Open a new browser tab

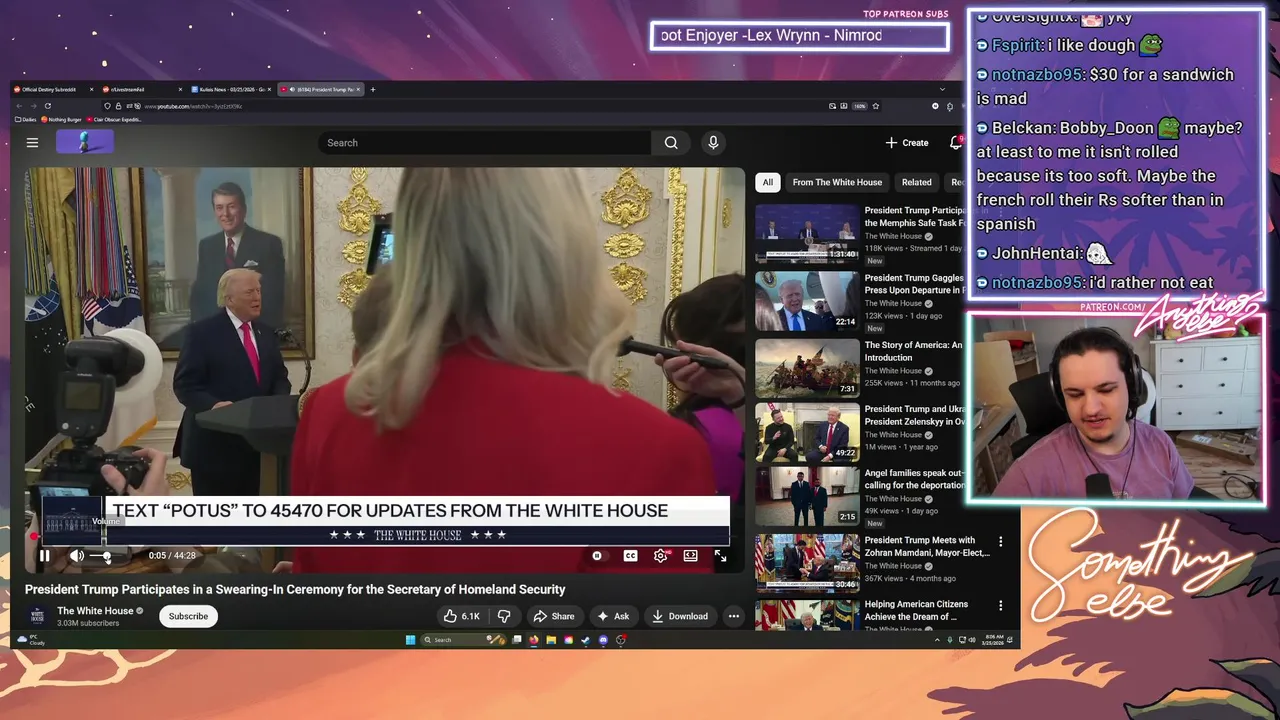tap(373, 90)
